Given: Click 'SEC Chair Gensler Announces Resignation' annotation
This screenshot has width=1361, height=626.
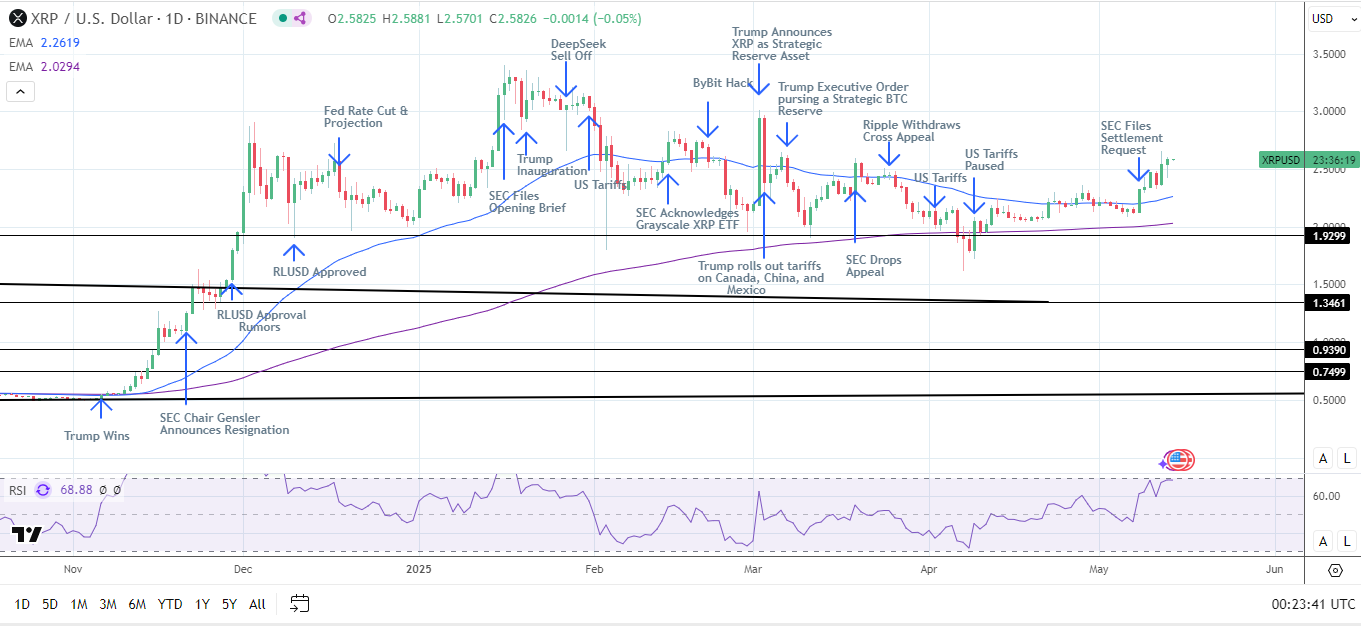Looking at the screenshot, I should 224,424.
